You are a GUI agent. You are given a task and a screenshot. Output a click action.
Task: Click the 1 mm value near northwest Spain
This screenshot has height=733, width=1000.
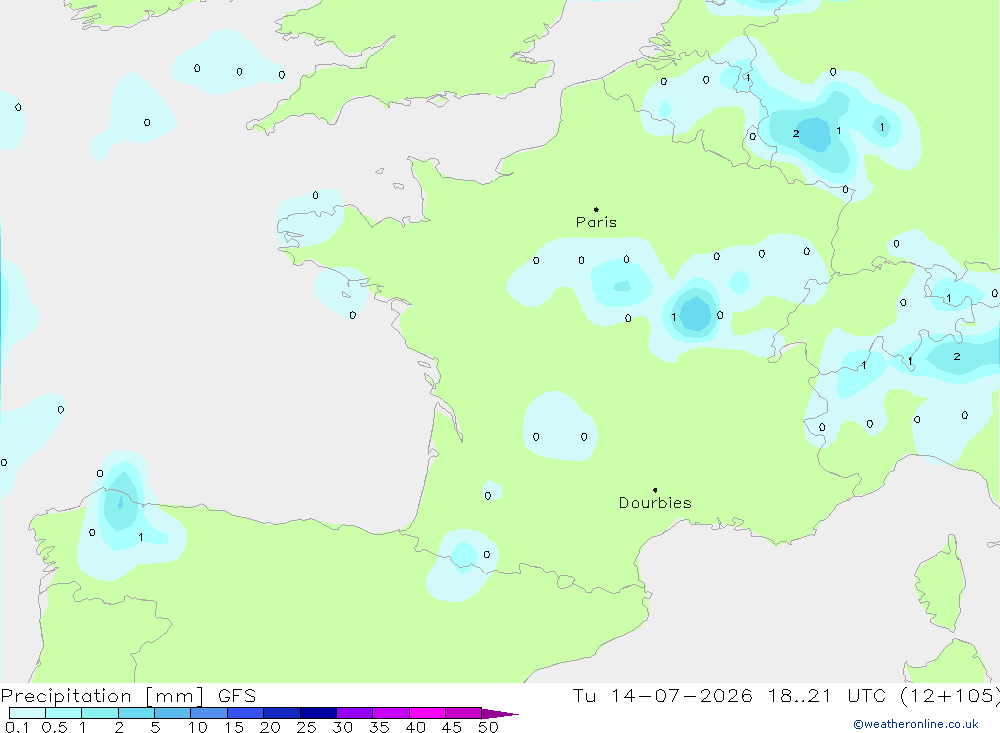(x=141, y=537)
